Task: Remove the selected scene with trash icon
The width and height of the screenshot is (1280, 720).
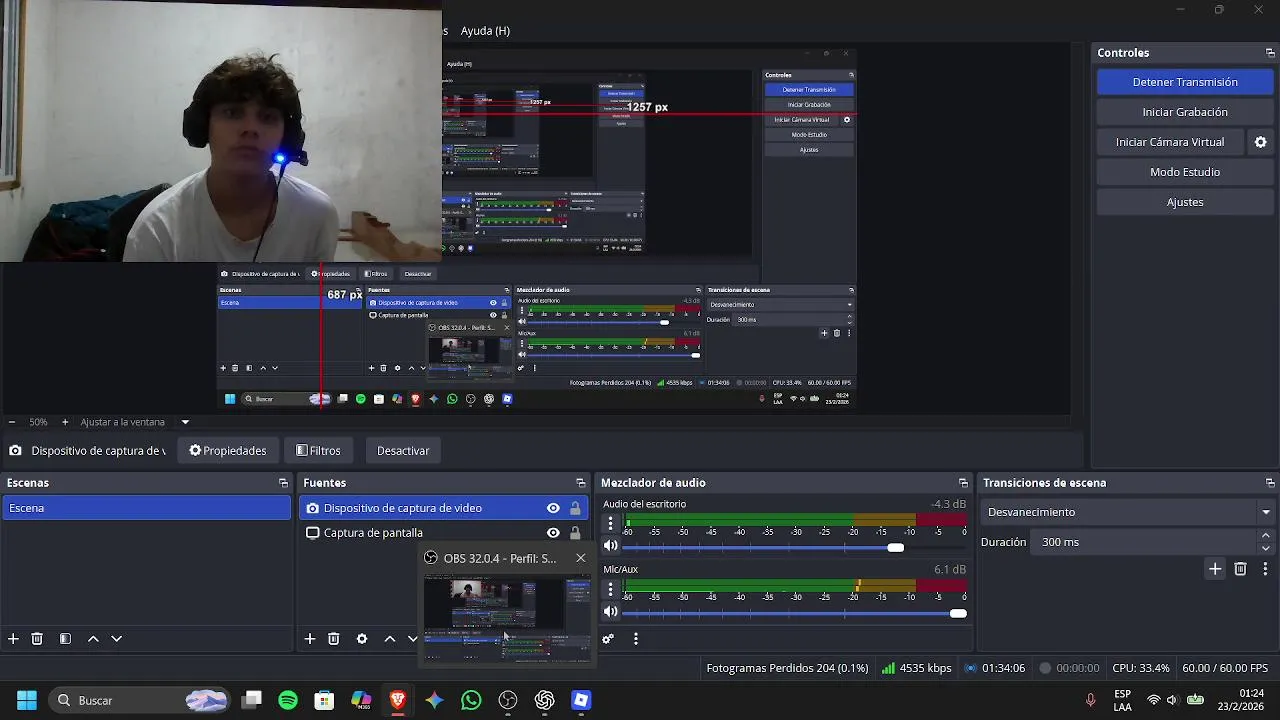Action: point(37,639)
